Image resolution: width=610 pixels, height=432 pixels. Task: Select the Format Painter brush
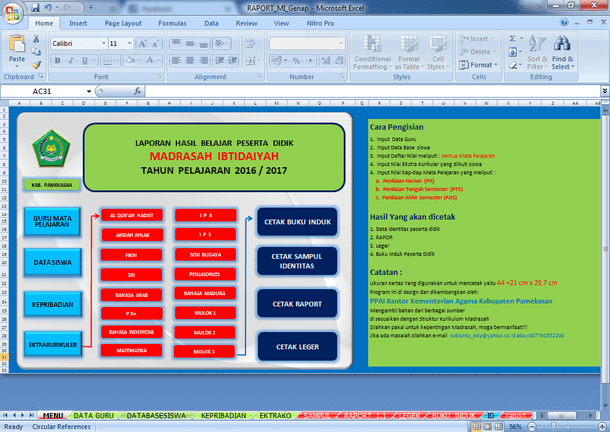[x=36, y=65]
